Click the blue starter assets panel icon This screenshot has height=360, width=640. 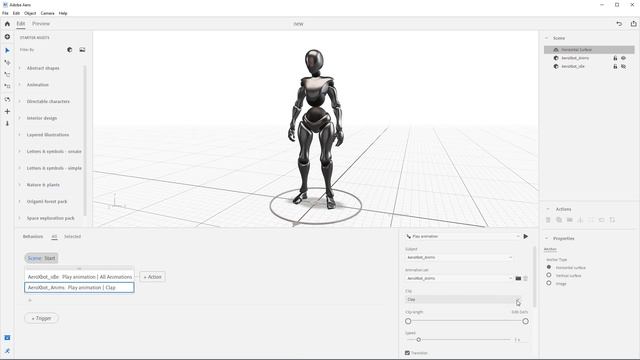7,338
